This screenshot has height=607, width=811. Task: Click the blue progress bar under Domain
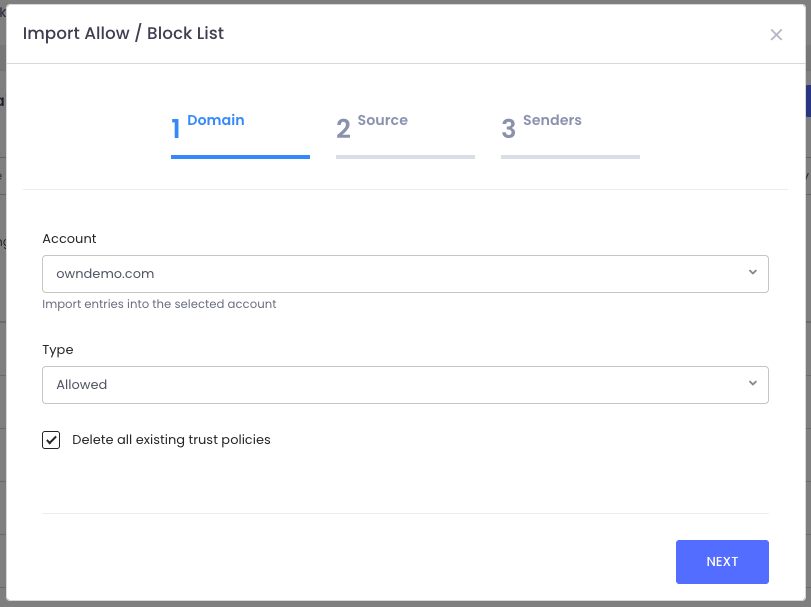coord(240,156)
